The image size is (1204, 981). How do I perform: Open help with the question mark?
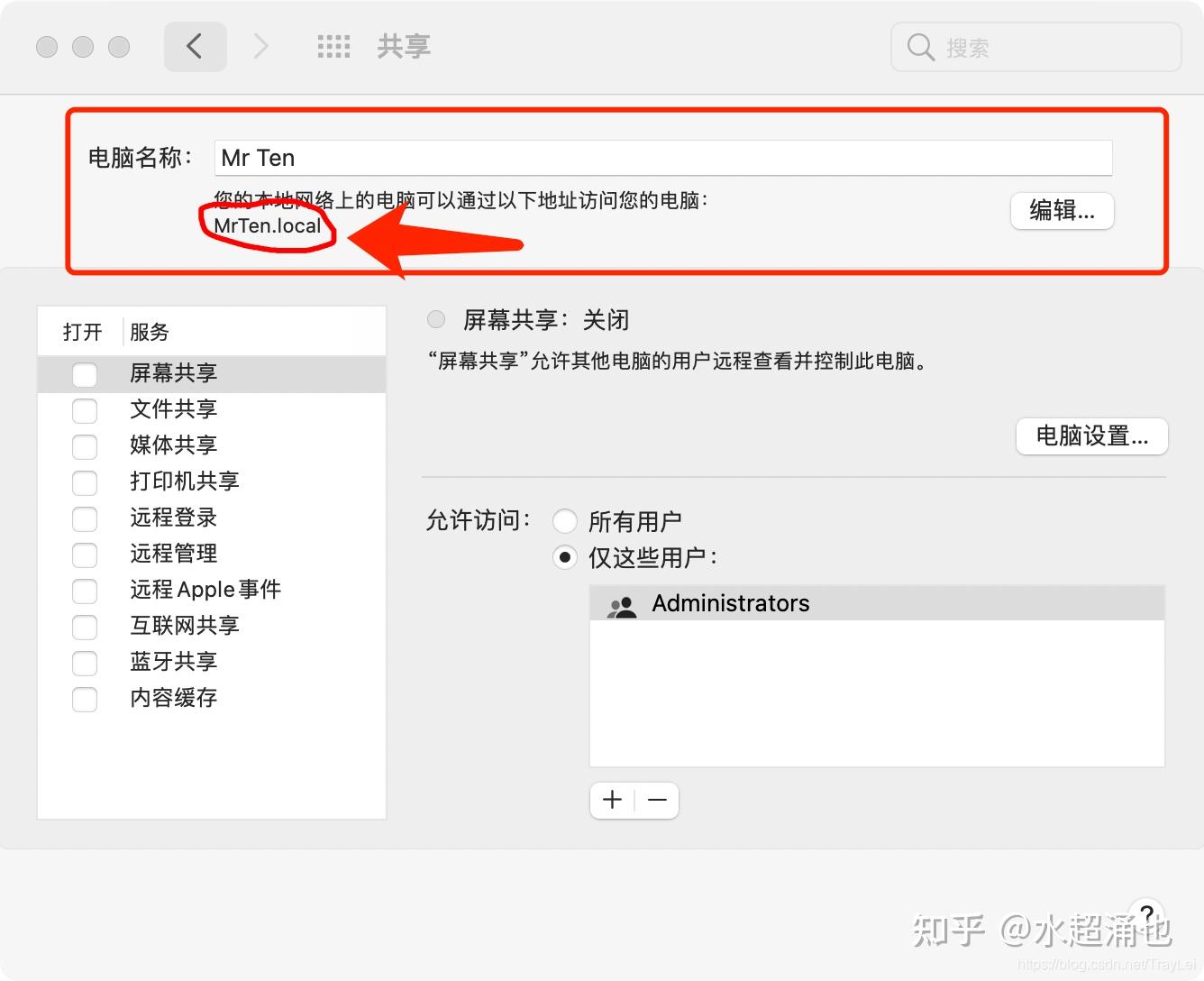pos(1146,914)
